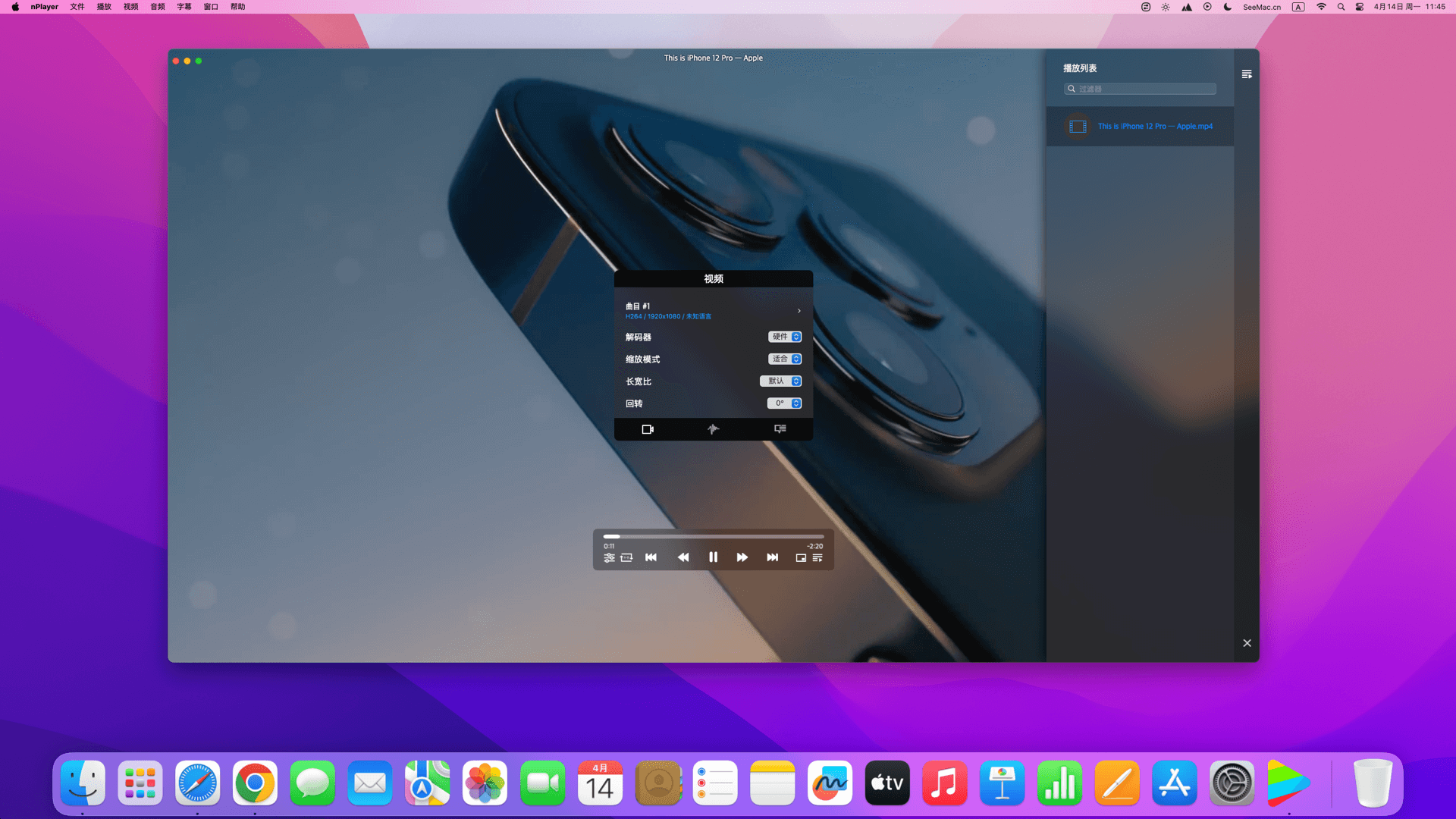Switch to the audio settings tab icon

coord(713,429)
